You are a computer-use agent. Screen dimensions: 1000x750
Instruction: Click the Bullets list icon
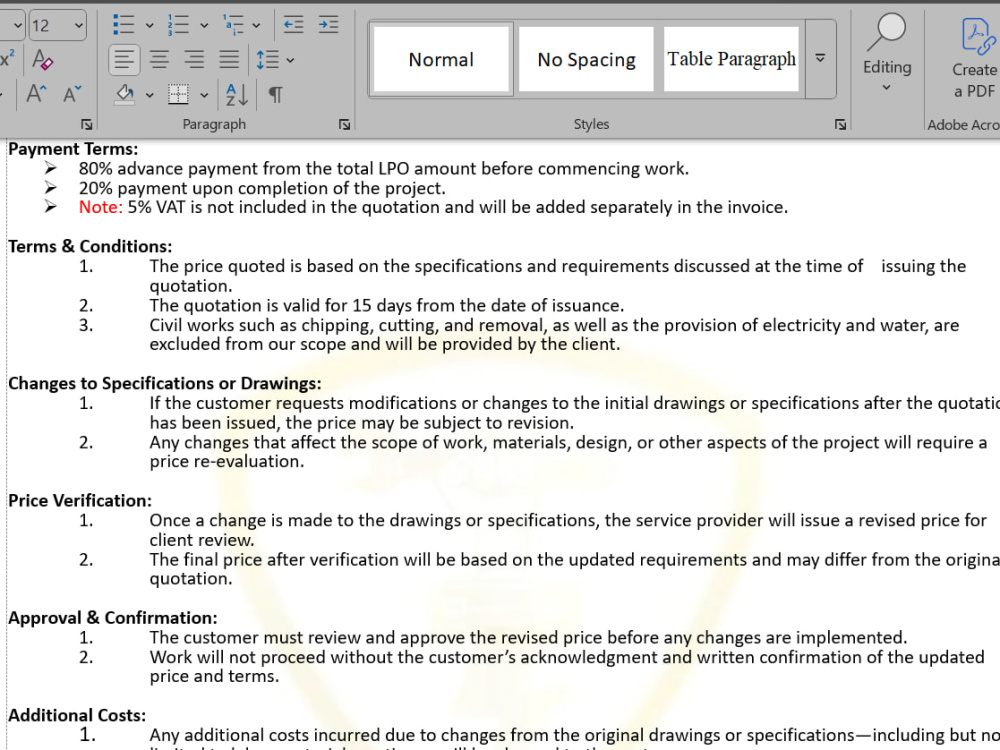[123, 25]
